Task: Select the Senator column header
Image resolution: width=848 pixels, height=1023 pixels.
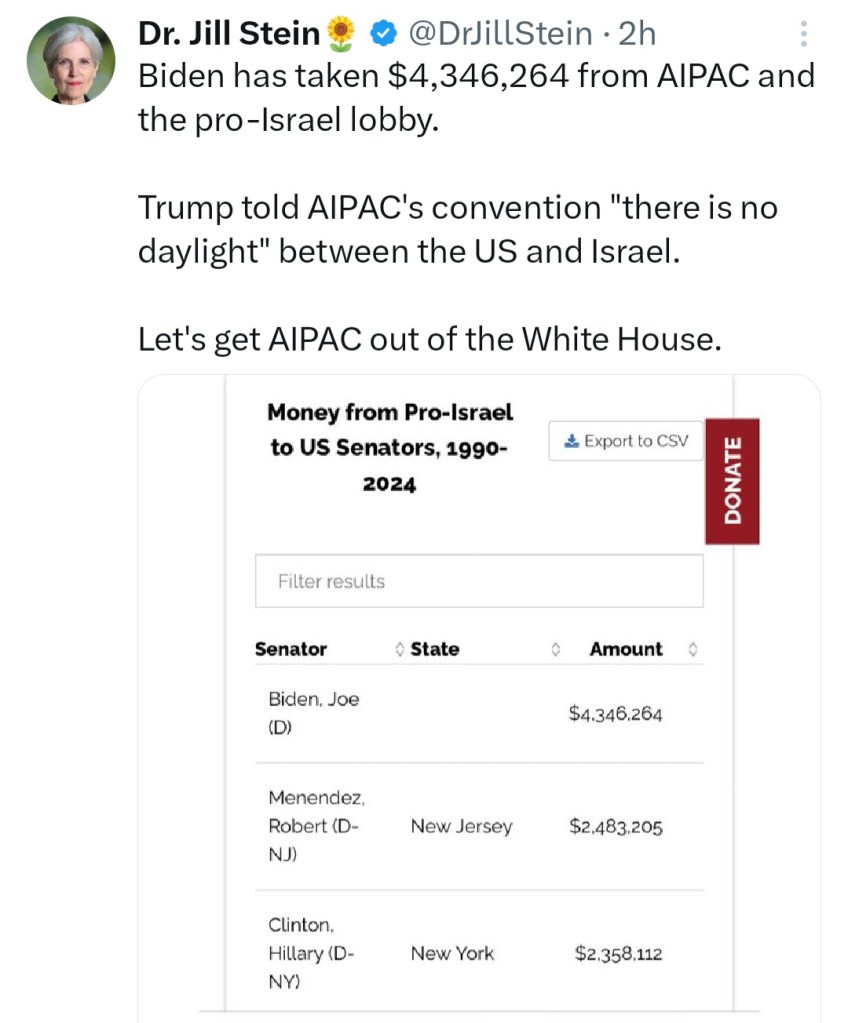Action: point(291,649)
